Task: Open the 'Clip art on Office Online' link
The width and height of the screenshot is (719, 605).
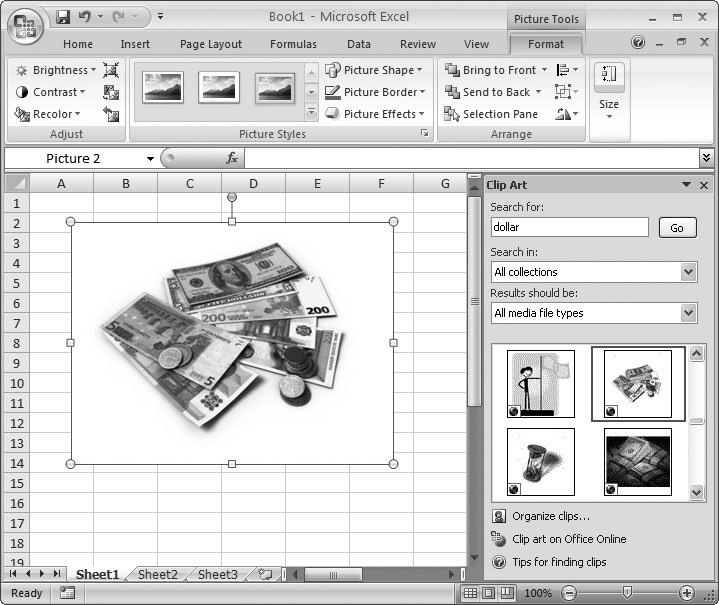Action: tap(568, 539)
